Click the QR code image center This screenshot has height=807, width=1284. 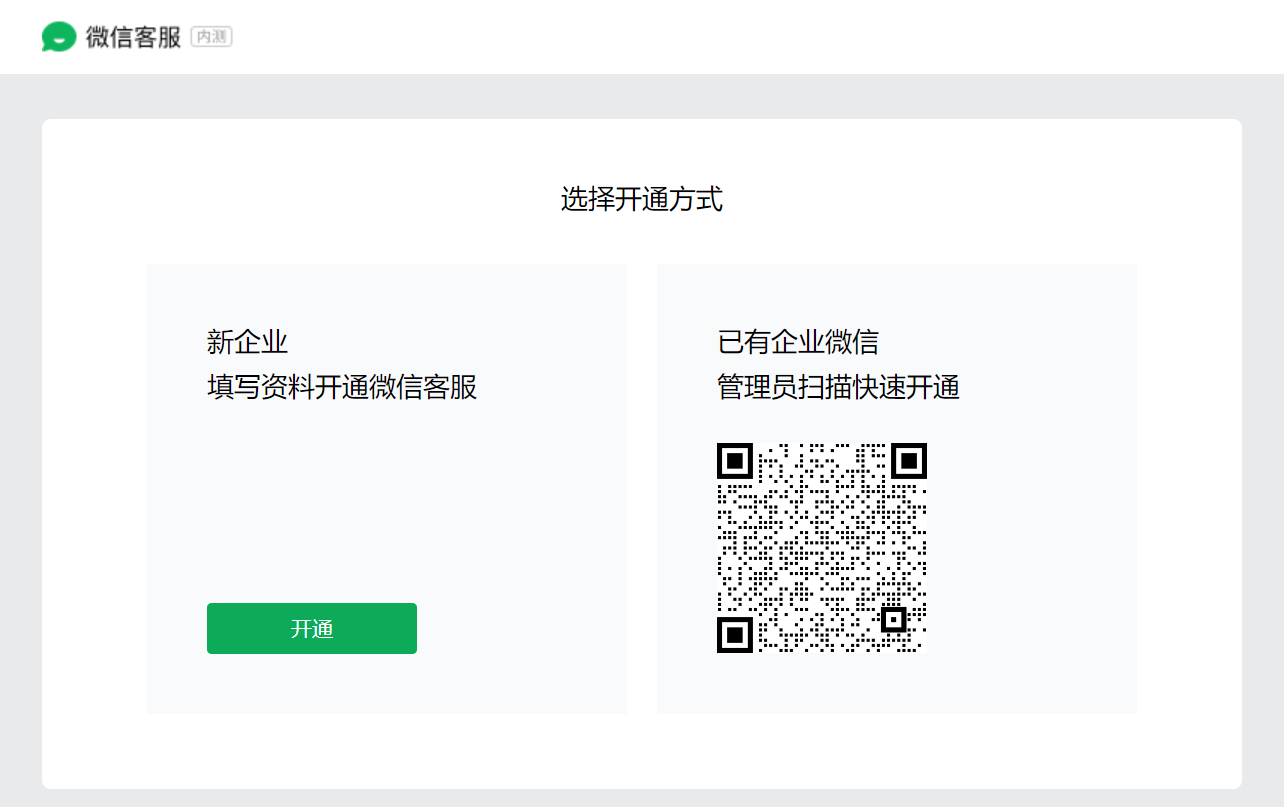click(x=822, y=548)
